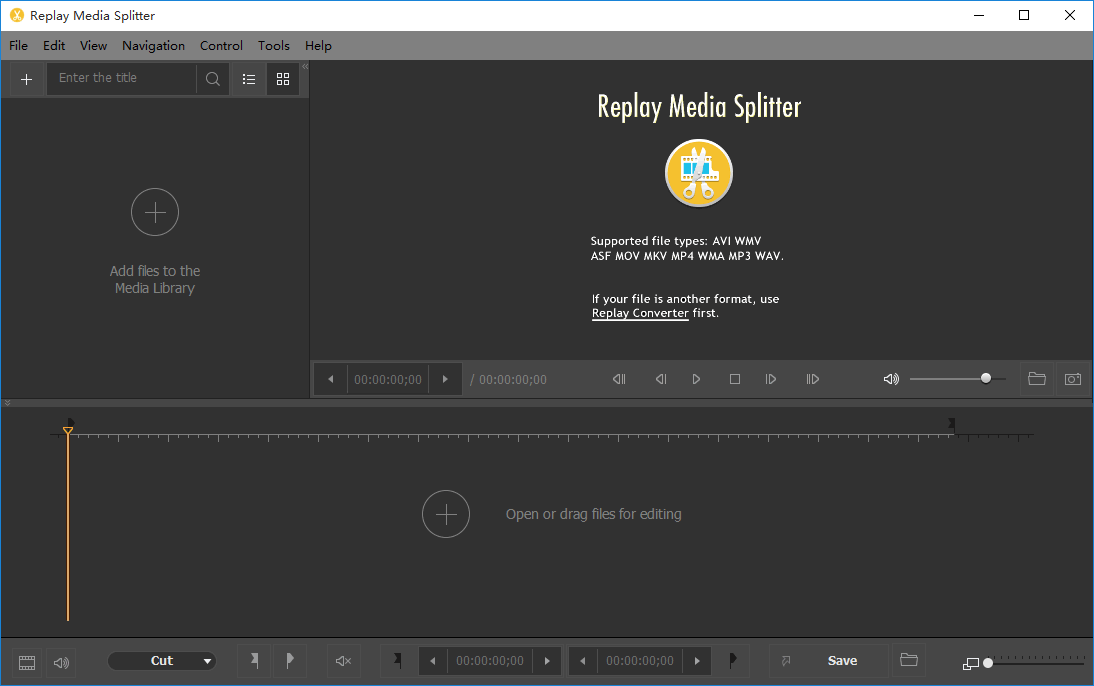Switch Media Library to grid thumbnails view
Viewport: 1094px width, 686px height.
(x=283, y=79)
